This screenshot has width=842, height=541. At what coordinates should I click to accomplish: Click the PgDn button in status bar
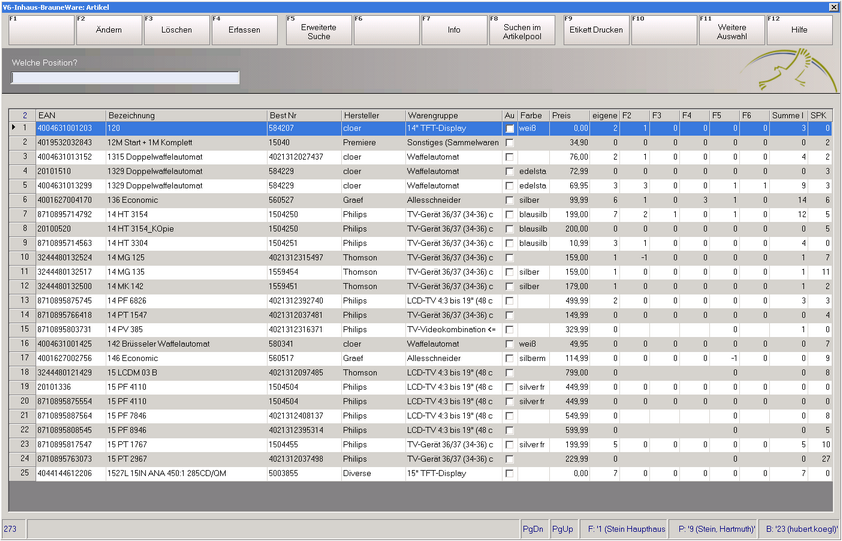533,528
